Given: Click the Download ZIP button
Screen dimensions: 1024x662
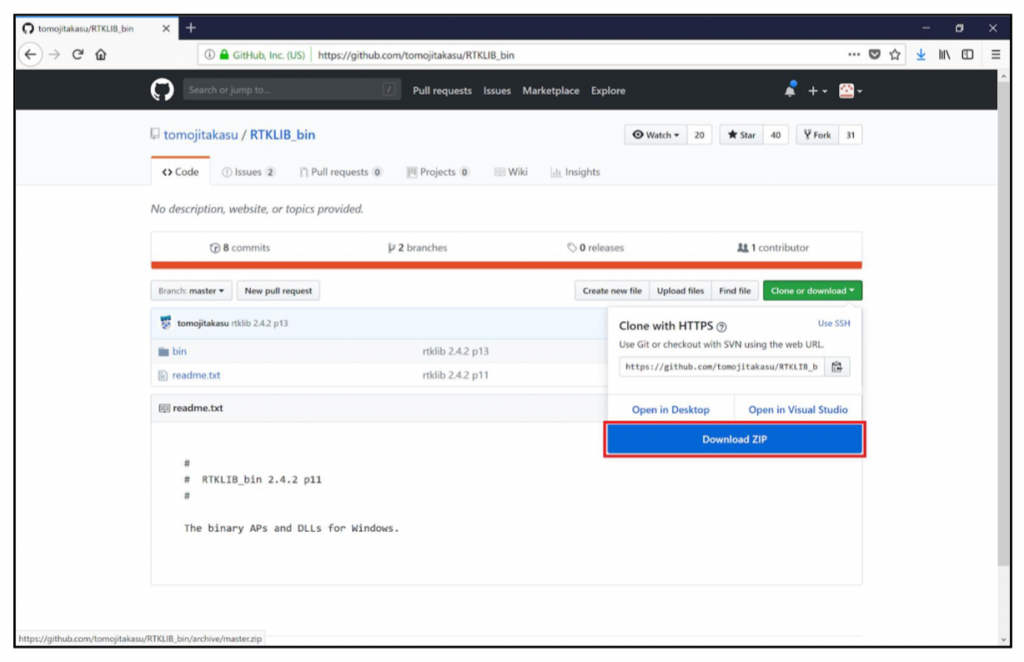Looking at the screenshot, I should 735,439.
